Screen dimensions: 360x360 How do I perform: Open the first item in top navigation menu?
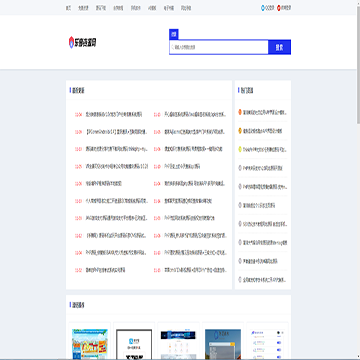[68, 8]
